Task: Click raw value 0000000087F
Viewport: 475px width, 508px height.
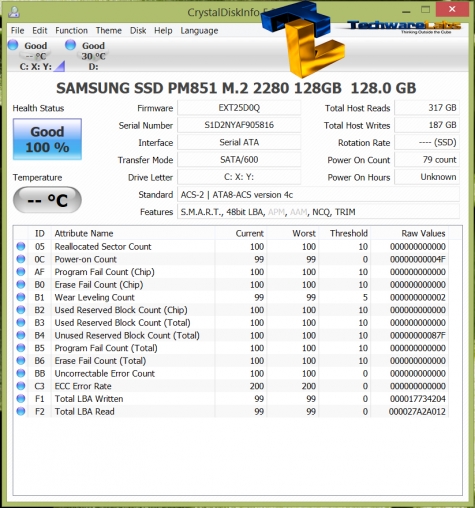Action: coord(418,335)
